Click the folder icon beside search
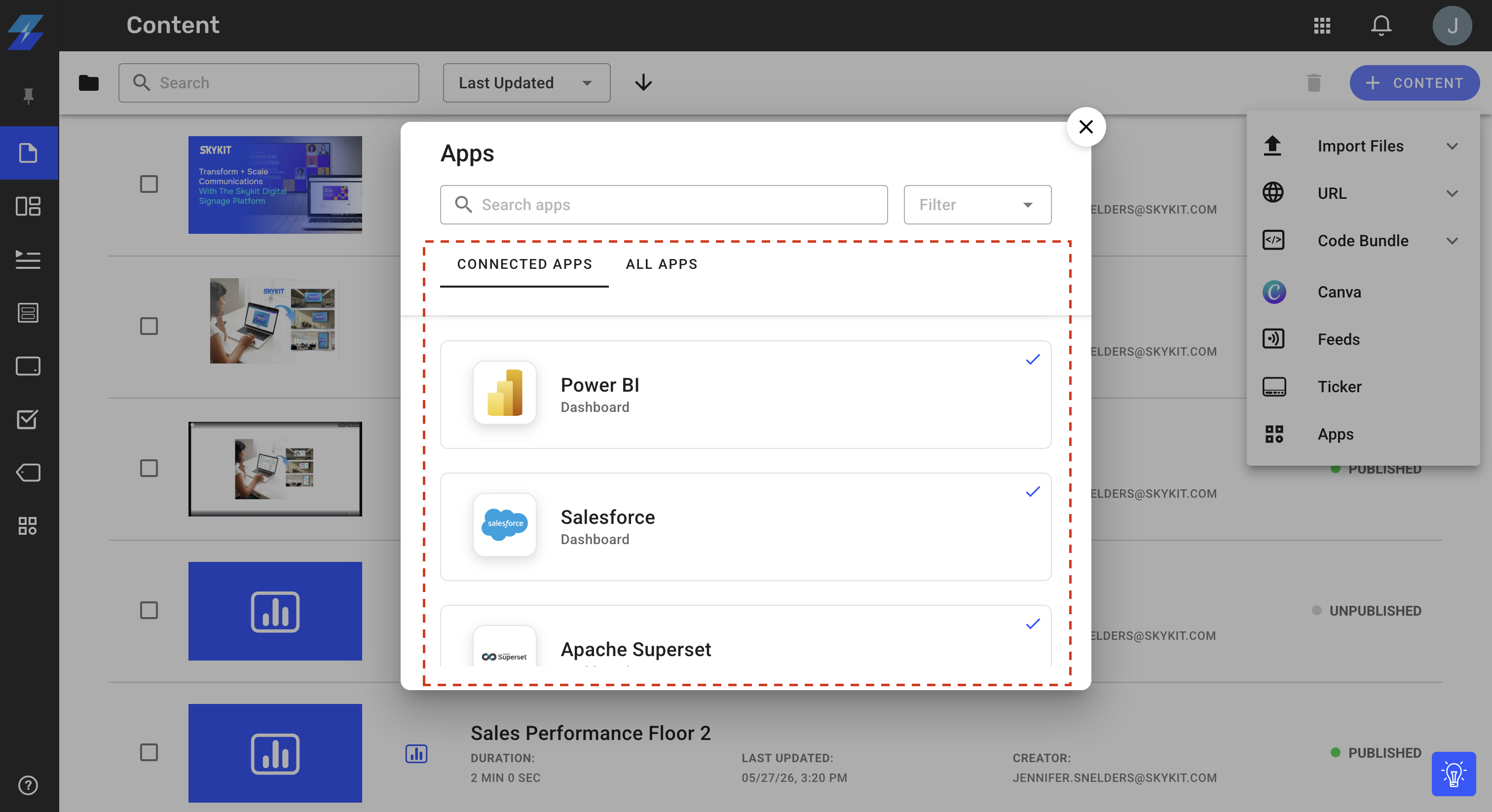The height and width of the screenshot is (812, 1492). tap(89, 83)
